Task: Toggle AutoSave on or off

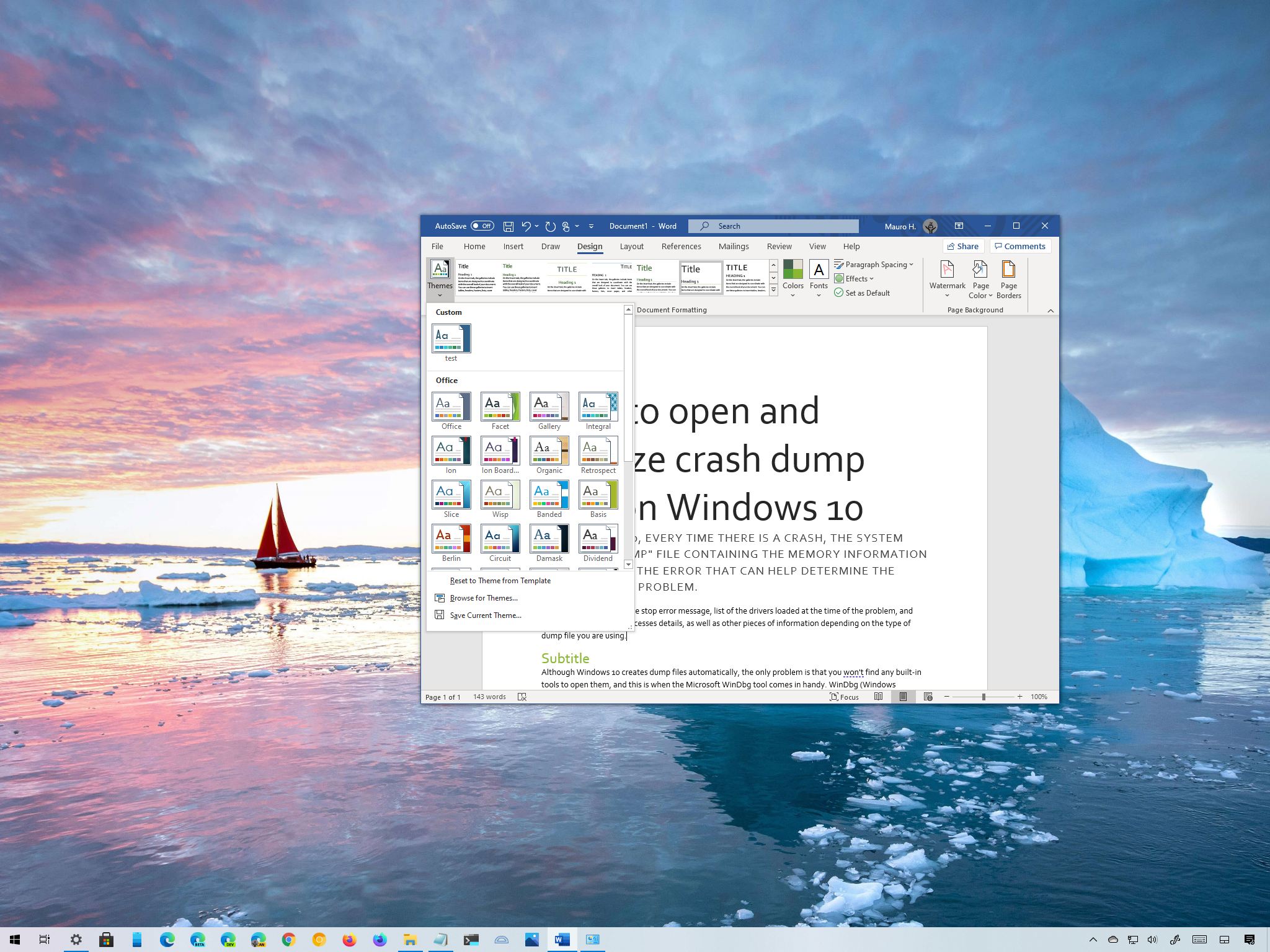Action: [482, 225]
